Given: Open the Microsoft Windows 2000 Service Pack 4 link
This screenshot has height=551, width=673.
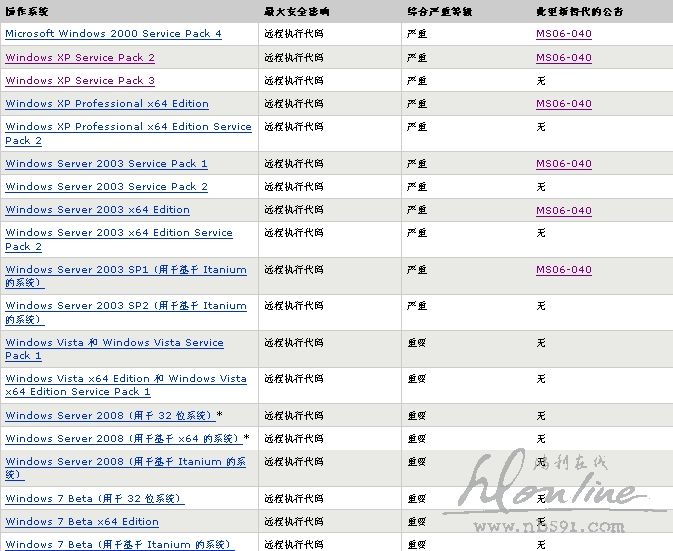Looking at the screenshot, I should [113, 33].
